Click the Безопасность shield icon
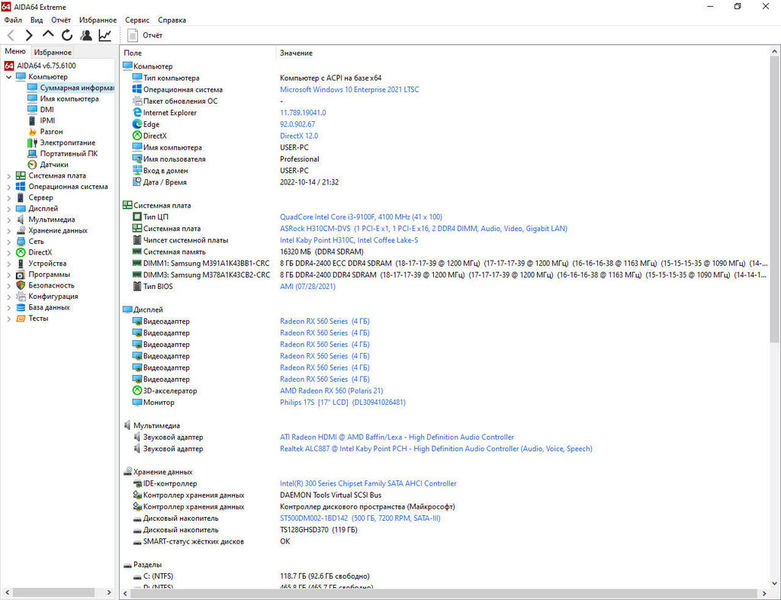 point(20,285)
